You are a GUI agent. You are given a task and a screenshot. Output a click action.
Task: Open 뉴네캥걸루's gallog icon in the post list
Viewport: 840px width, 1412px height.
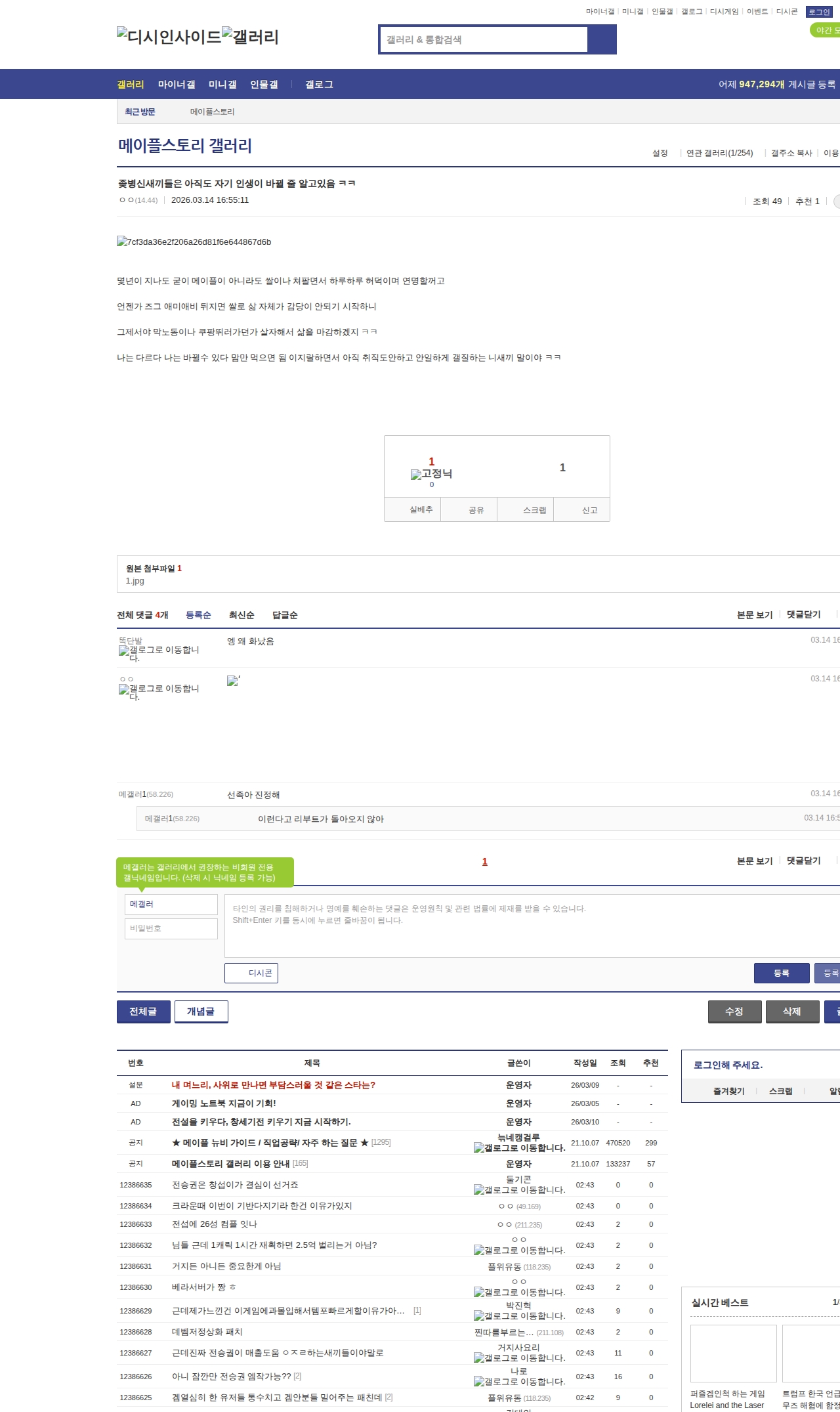tap(520, 1147)
